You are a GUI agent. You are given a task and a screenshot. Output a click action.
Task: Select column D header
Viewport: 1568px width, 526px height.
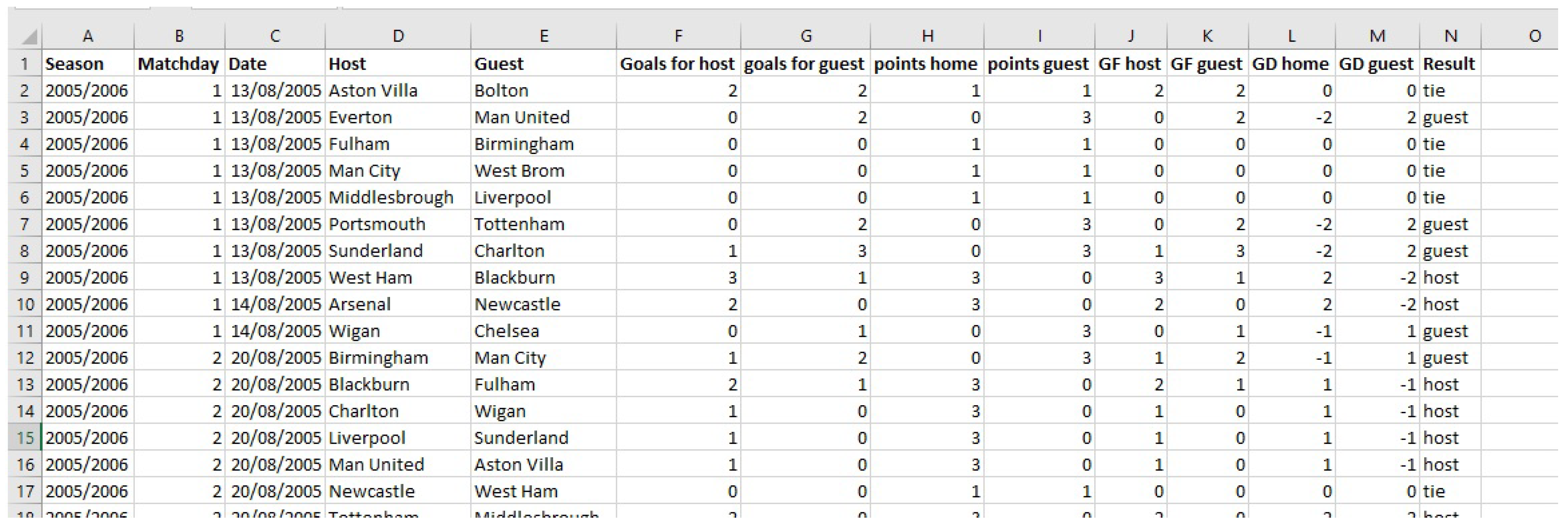click(x=398, y=36)
